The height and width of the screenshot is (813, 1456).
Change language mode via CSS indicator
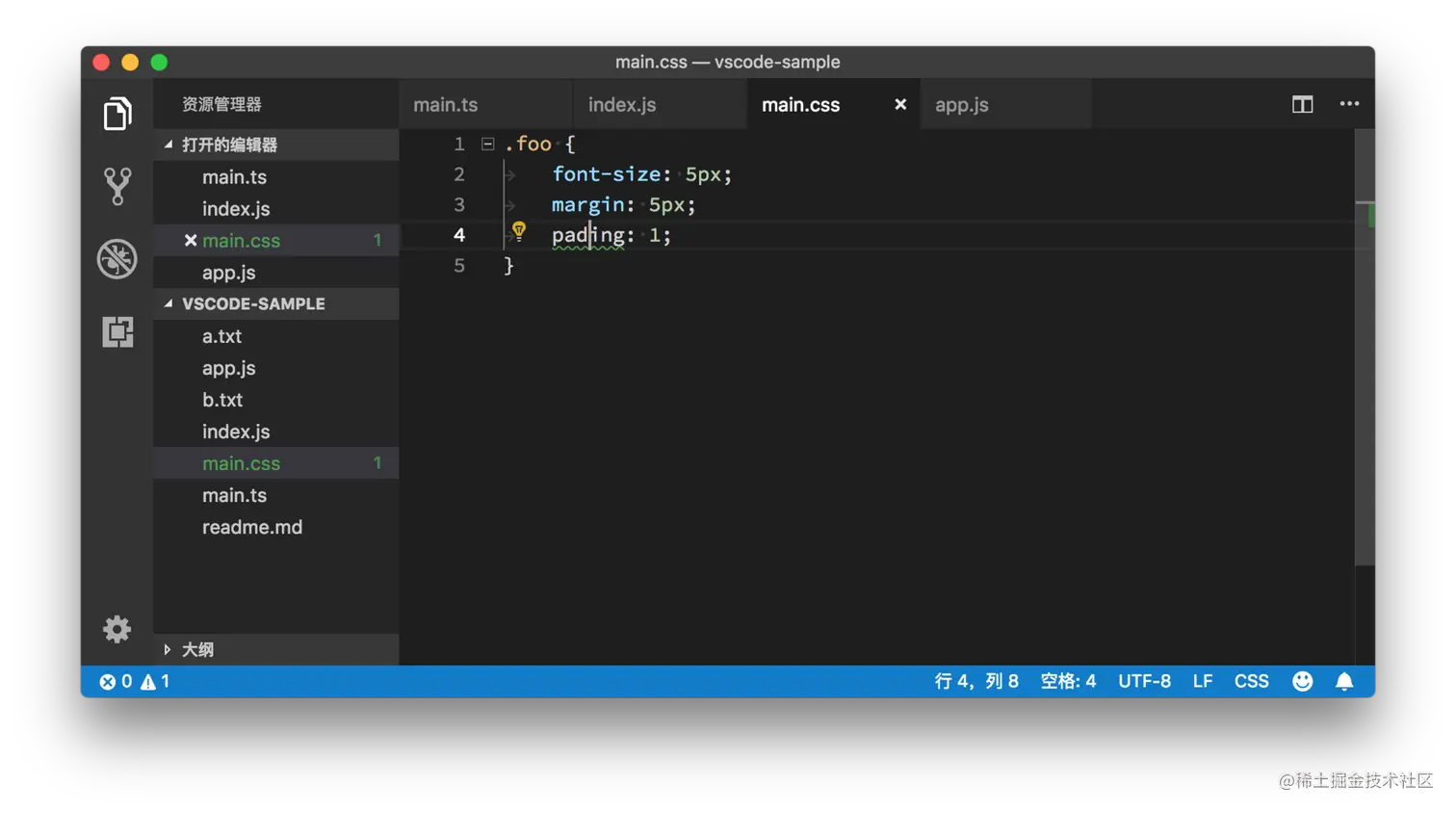pyautogui.click(x=1251, y=681)
